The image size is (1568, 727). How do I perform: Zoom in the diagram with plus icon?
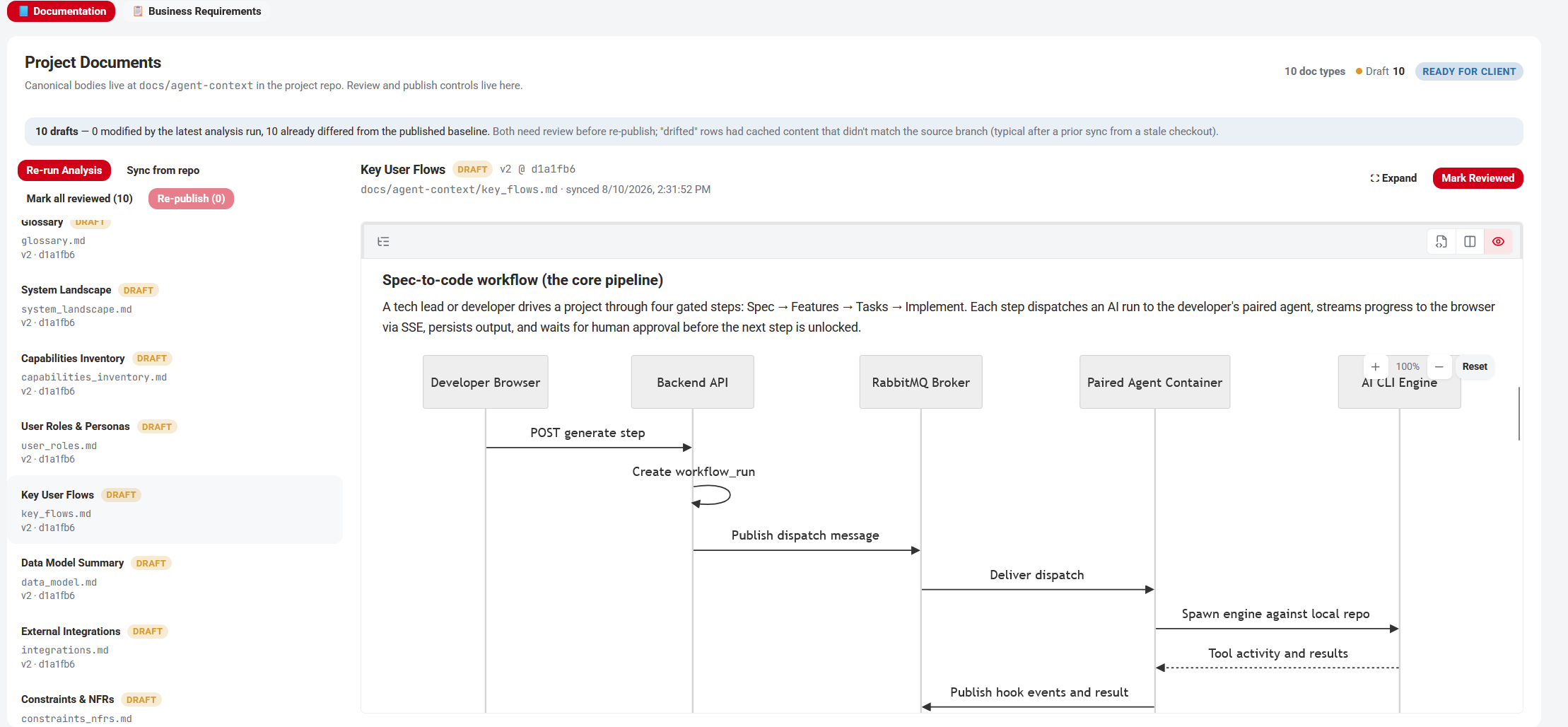point(1375,366)
